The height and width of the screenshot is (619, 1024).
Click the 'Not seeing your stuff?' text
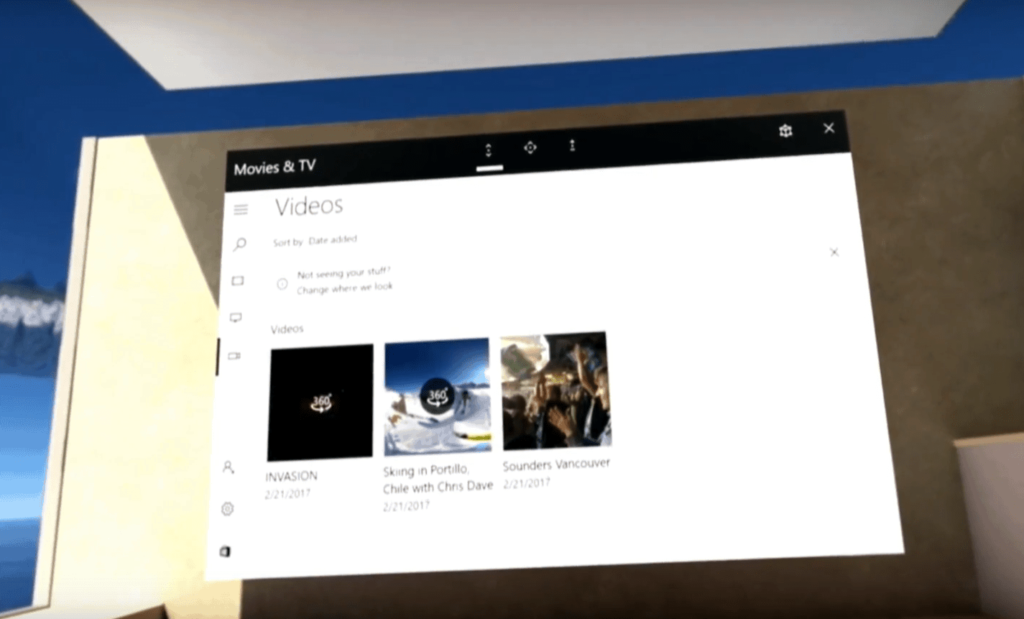(x=344, y=272)
